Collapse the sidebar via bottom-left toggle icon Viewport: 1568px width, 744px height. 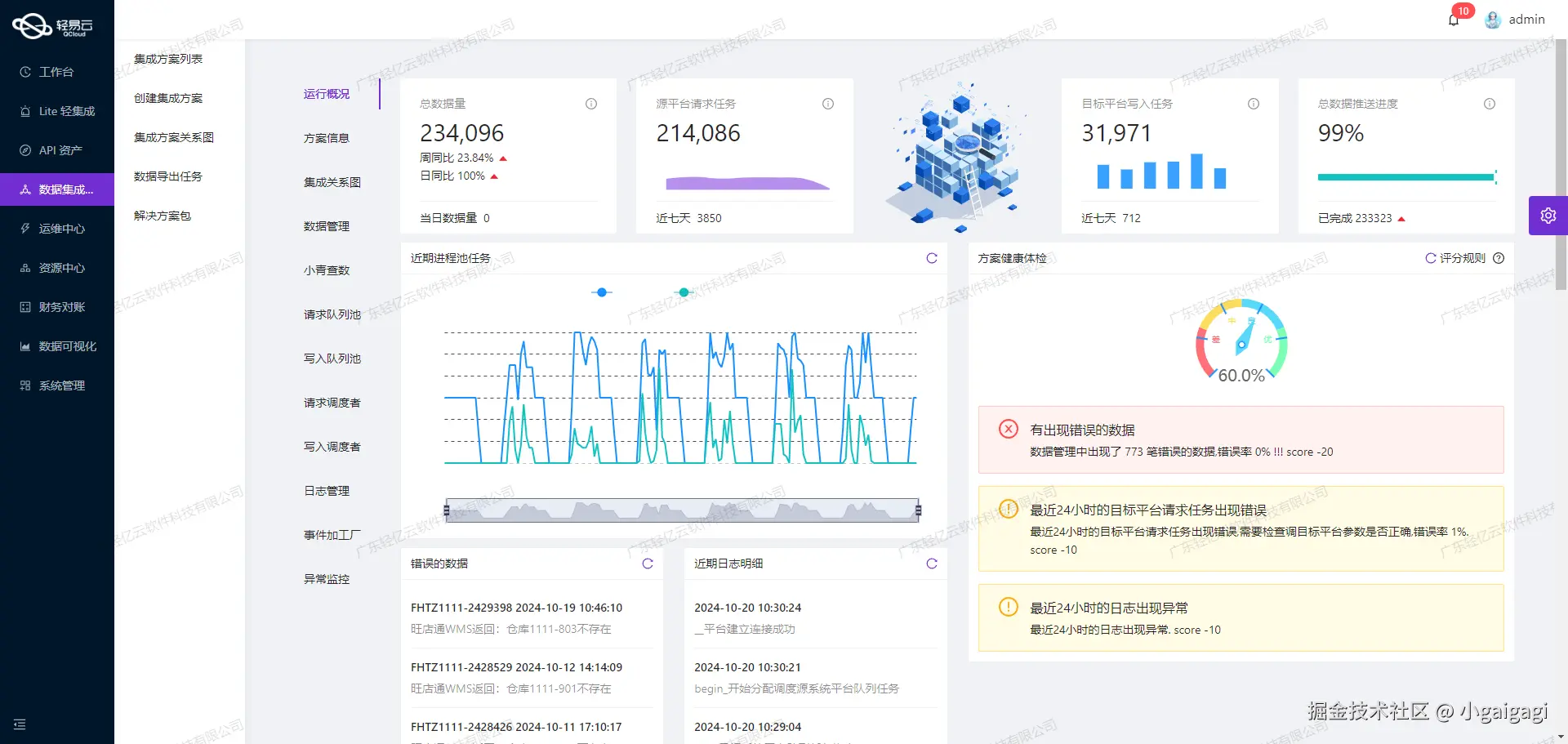coord(20,724)
